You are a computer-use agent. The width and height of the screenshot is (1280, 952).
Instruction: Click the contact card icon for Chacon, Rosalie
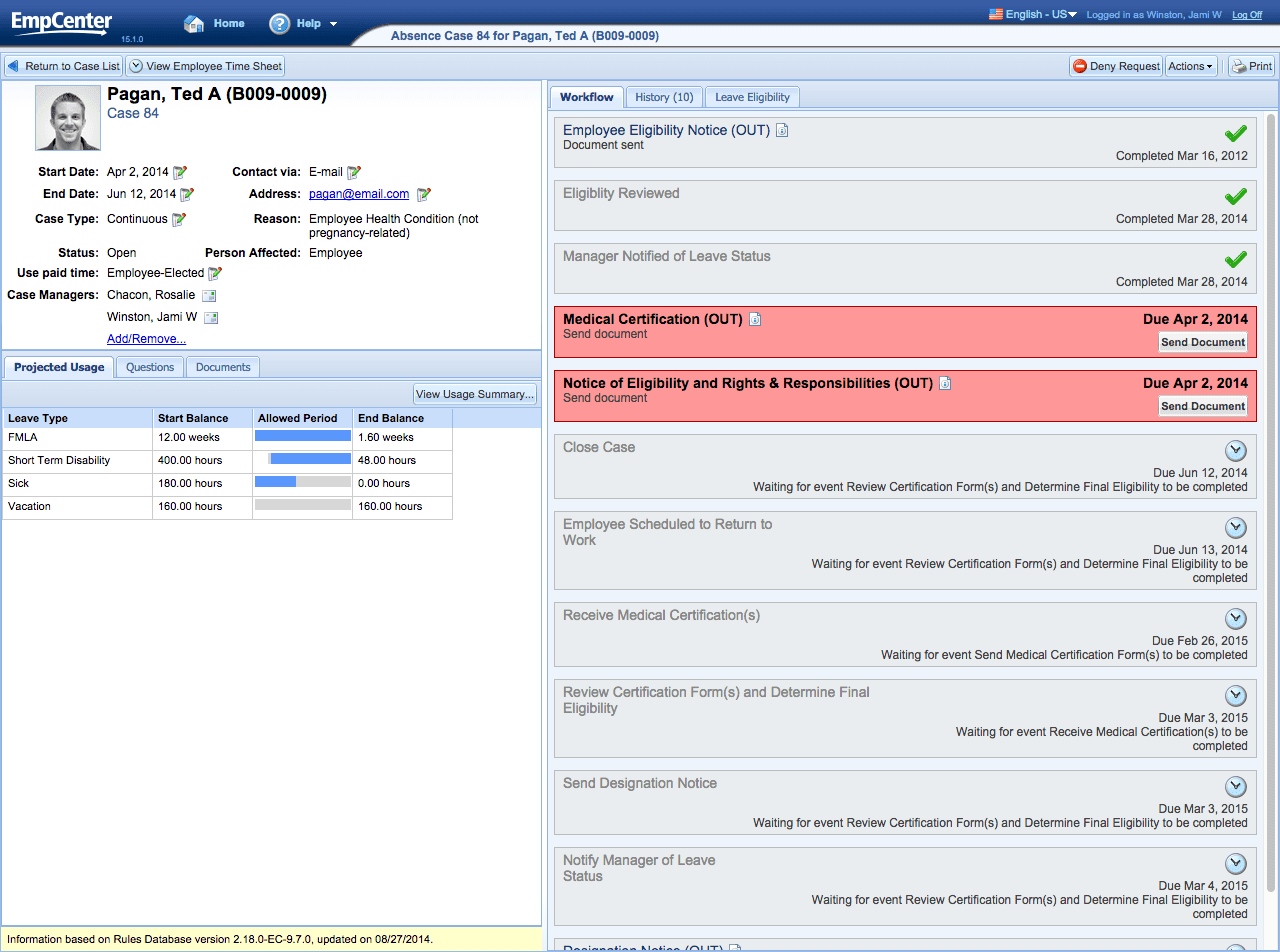pyautogui.click(x=209, y=295)
